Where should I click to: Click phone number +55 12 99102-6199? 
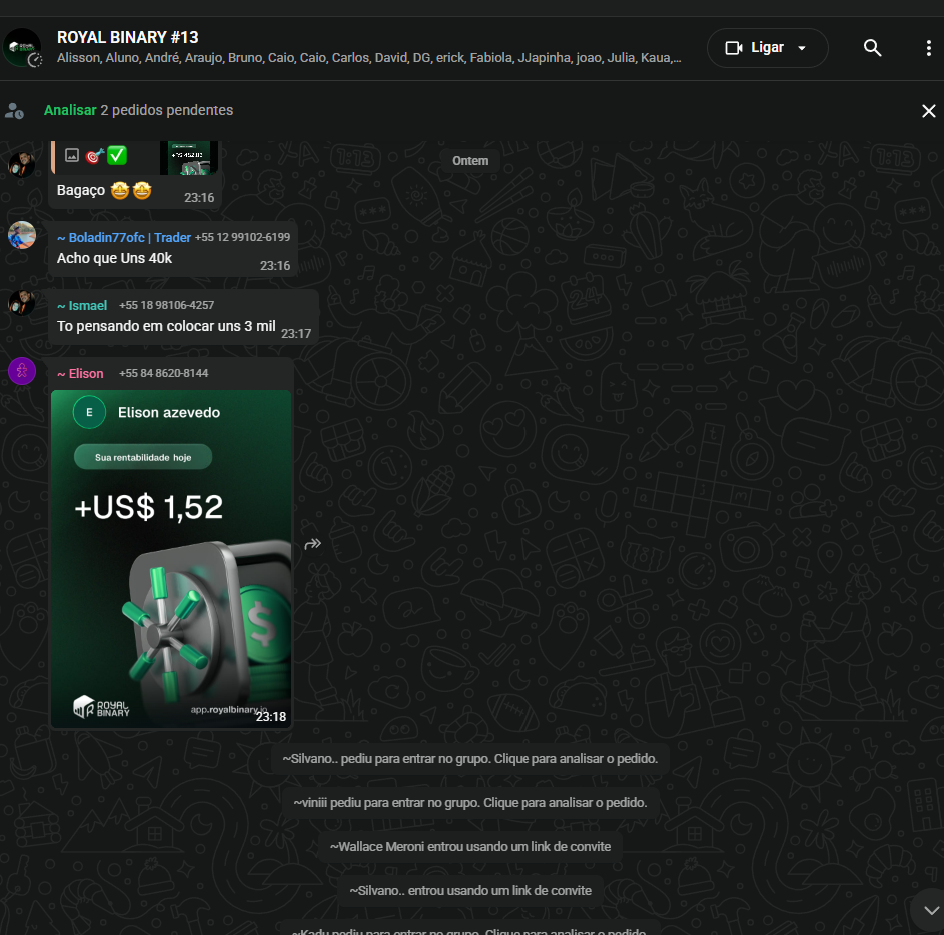point(242,237)
